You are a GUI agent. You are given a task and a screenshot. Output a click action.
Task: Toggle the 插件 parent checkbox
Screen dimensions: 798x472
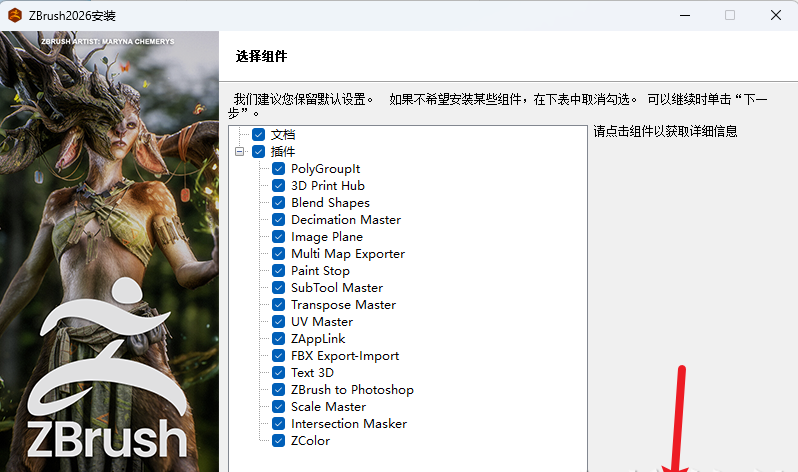pyautogui.click(x=259, y=152)
